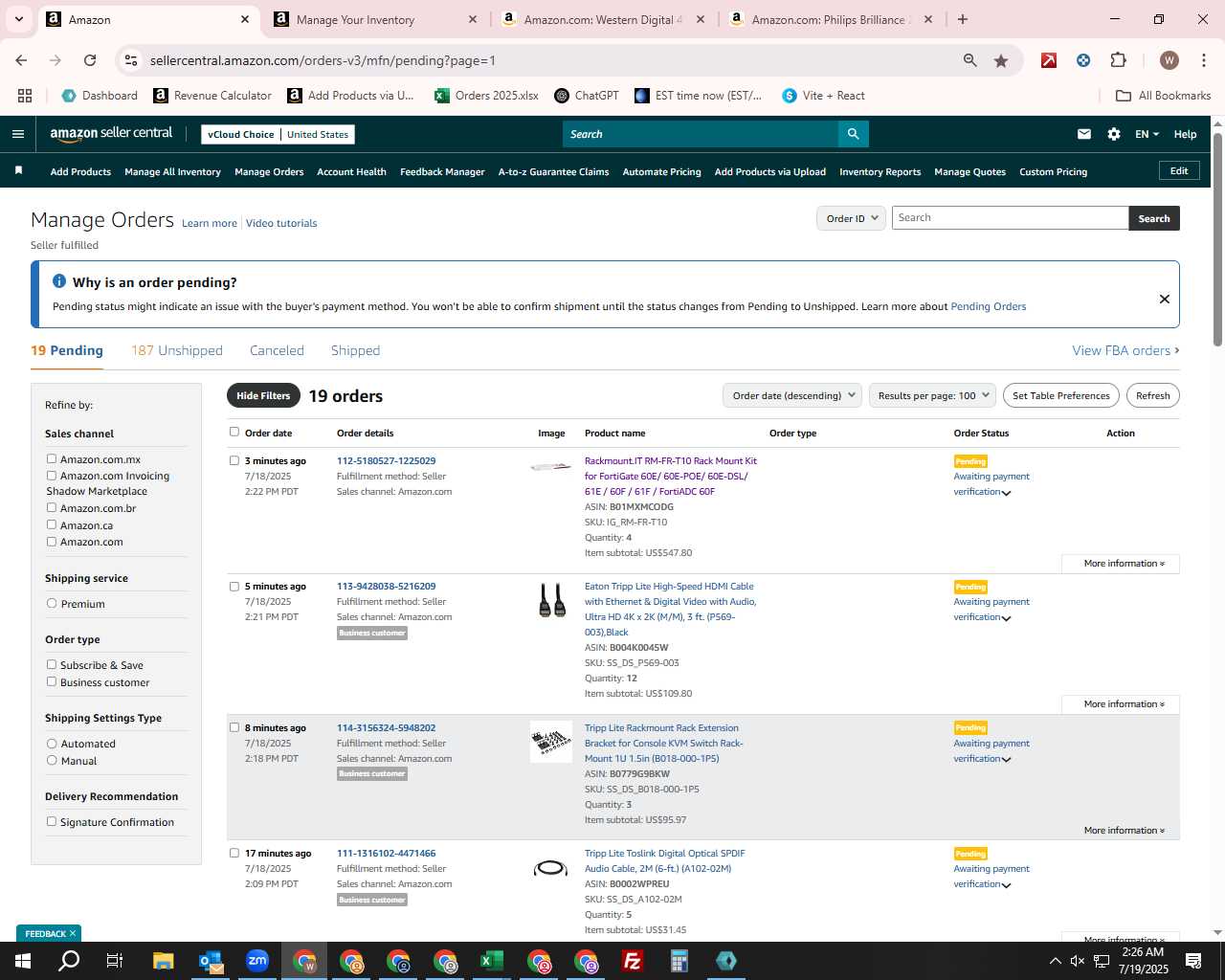Viewport: 1225px width, 980px height.
Task: Open Calculator from the taskbar
Action: tap(679, 961)
